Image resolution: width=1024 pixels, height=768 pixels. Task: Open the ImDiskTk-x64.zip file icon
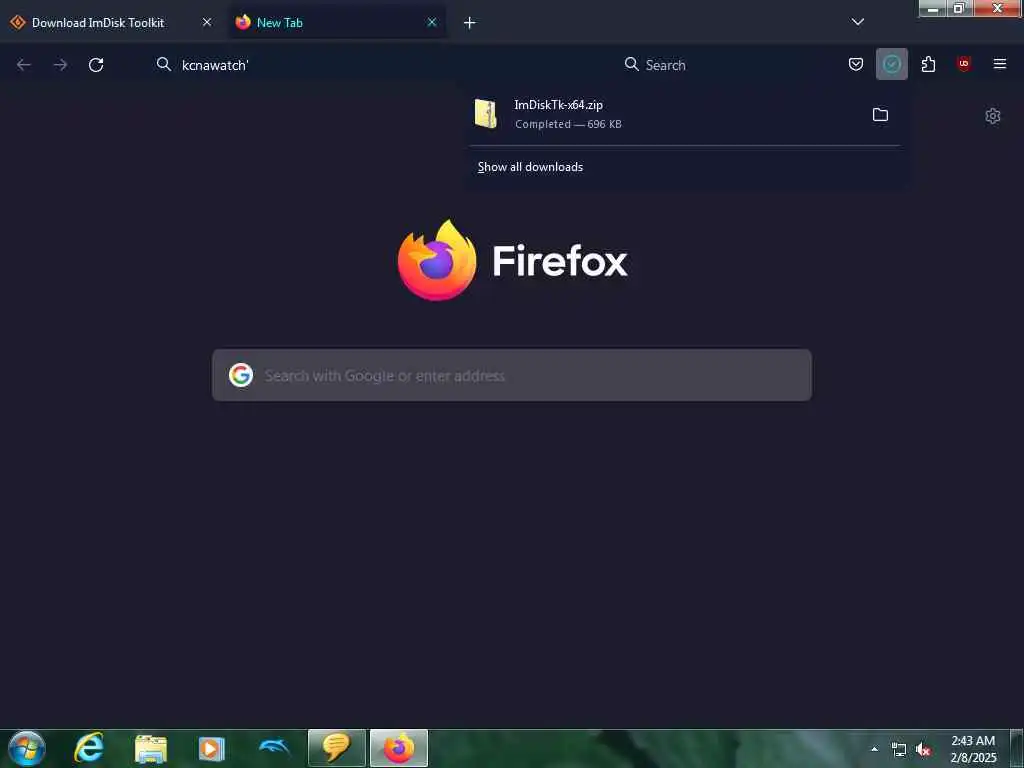point(485,114)
